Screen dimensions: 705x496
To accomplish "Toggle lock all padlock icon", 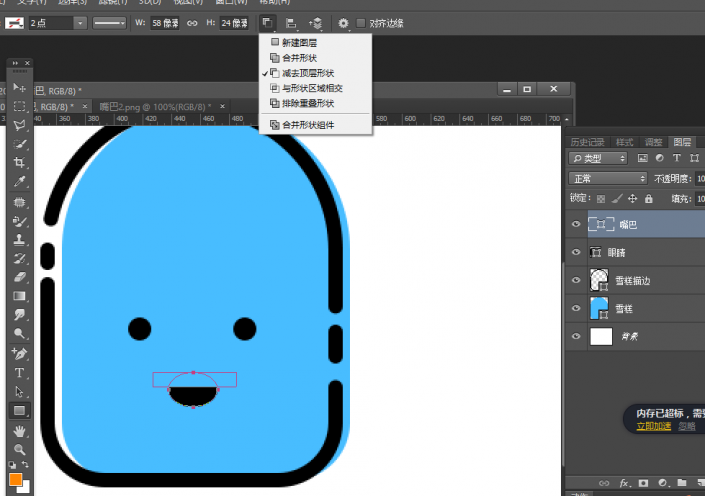I will pos(648,198).
